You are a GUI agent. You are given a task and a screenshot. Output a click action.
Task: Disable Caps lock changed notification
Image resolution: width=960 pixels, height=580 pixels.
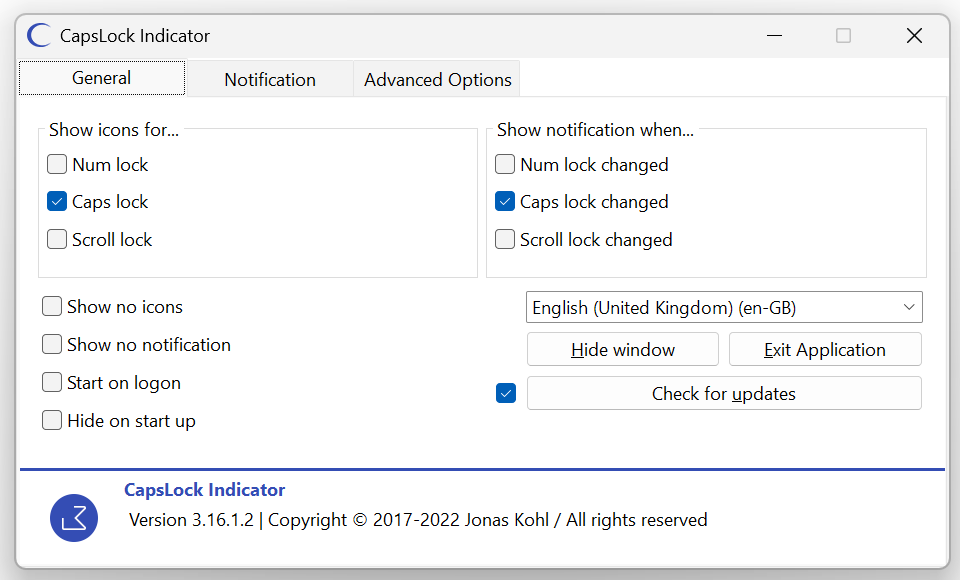coord(505,202)
